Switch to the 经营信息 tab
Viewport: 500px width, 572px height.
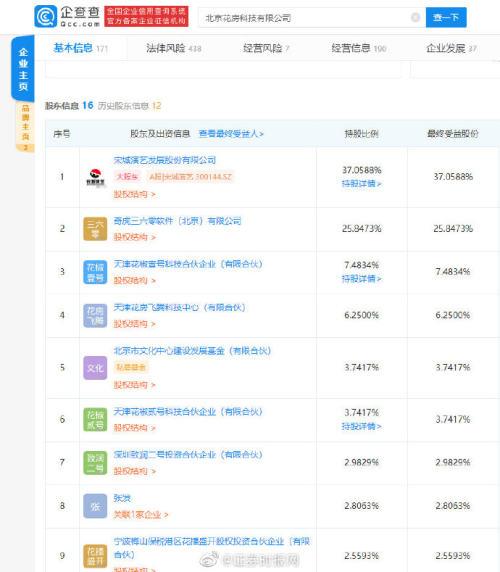coord(359,48)
